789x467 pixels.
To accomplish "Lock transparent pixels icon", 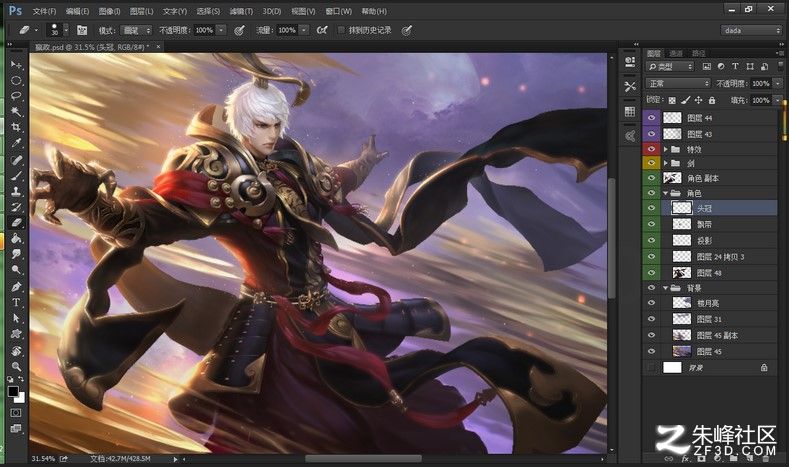I will tap(672, 100).
